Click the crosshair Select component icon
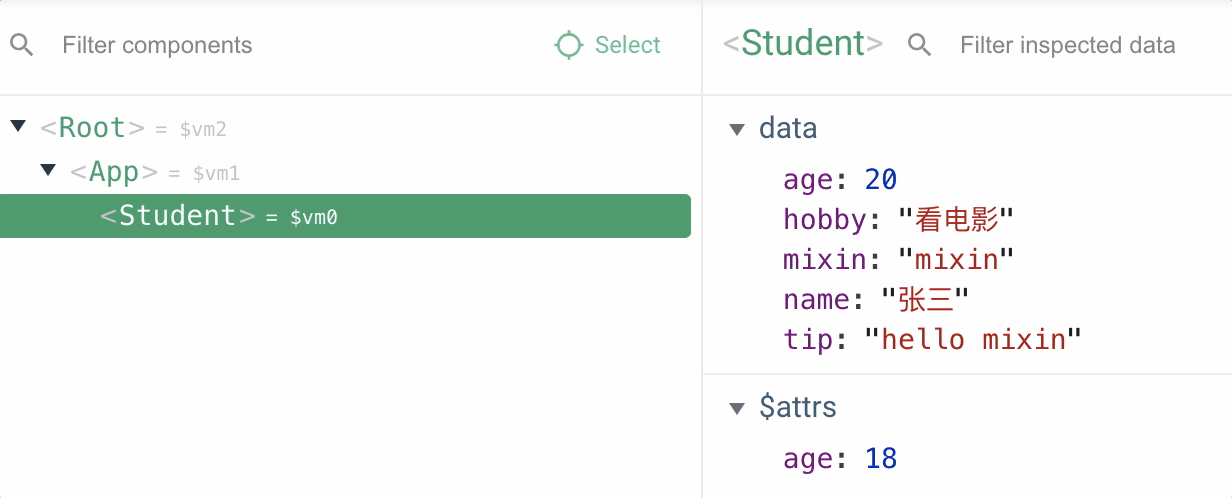Image resolution: width=1232 pixels, height=498 pixels. click(569, 45)
